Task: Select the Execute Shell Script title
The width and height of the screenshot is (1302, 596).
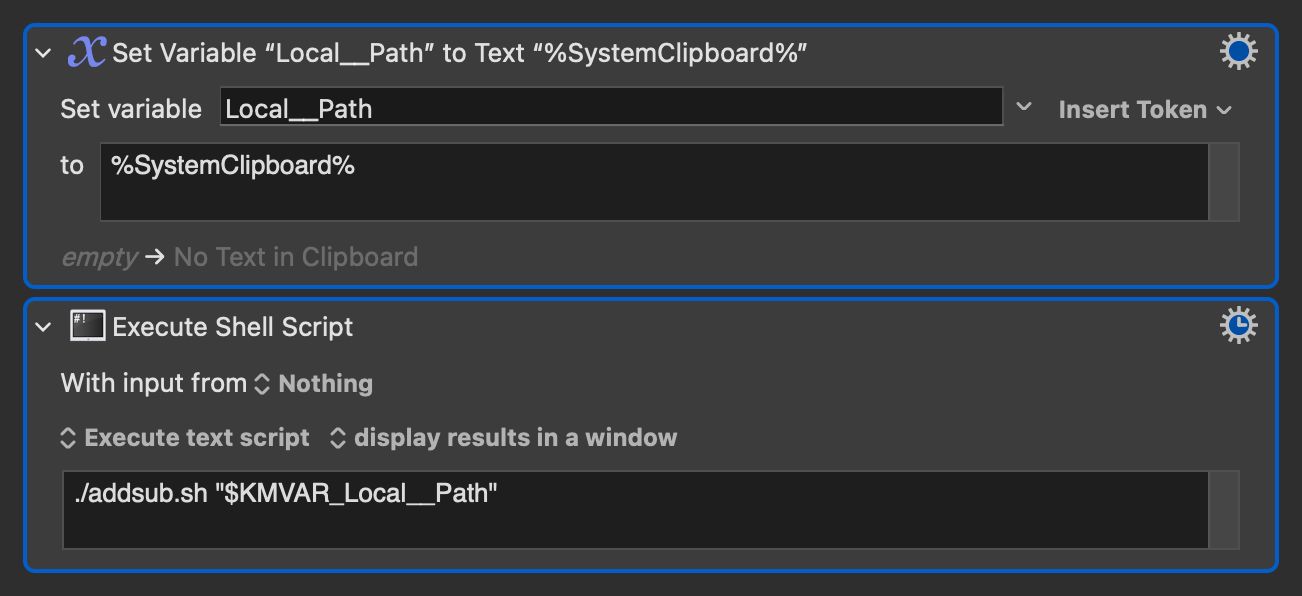Action: (x=233, y=327)
